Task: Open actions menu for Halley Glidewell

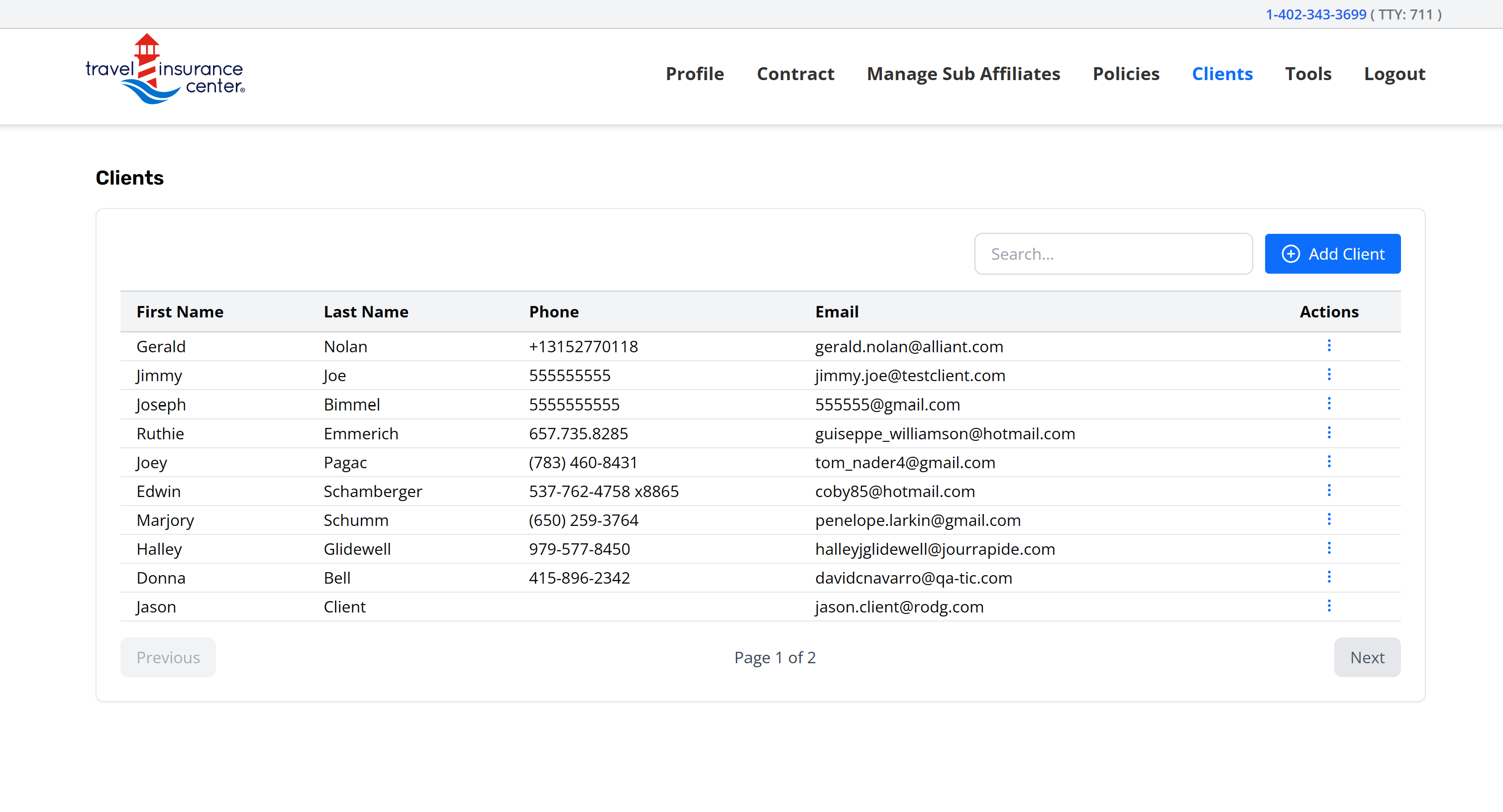Action: click(x=1328, y=548)
